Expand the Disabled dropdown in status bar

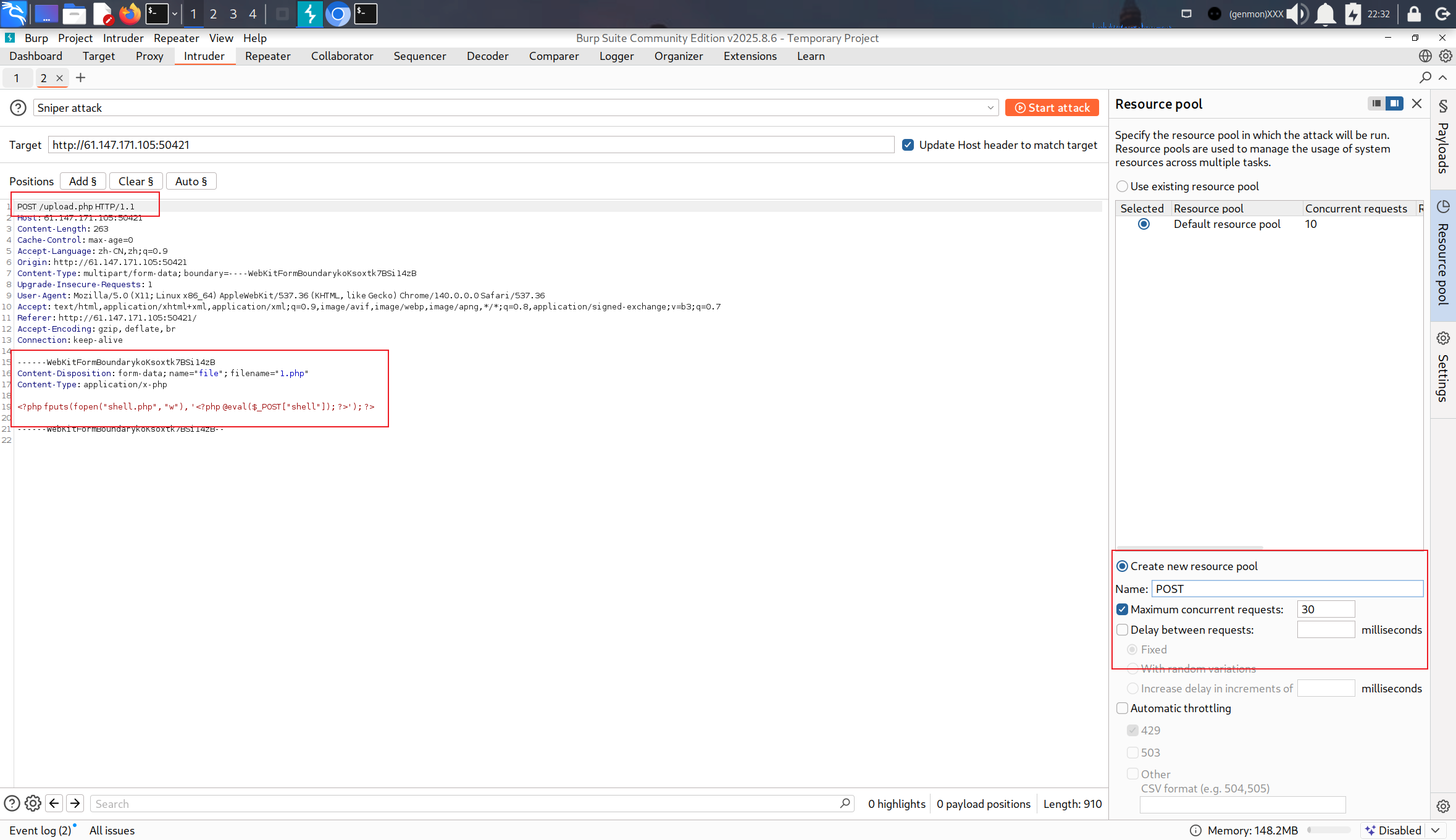click(1435, 831)
